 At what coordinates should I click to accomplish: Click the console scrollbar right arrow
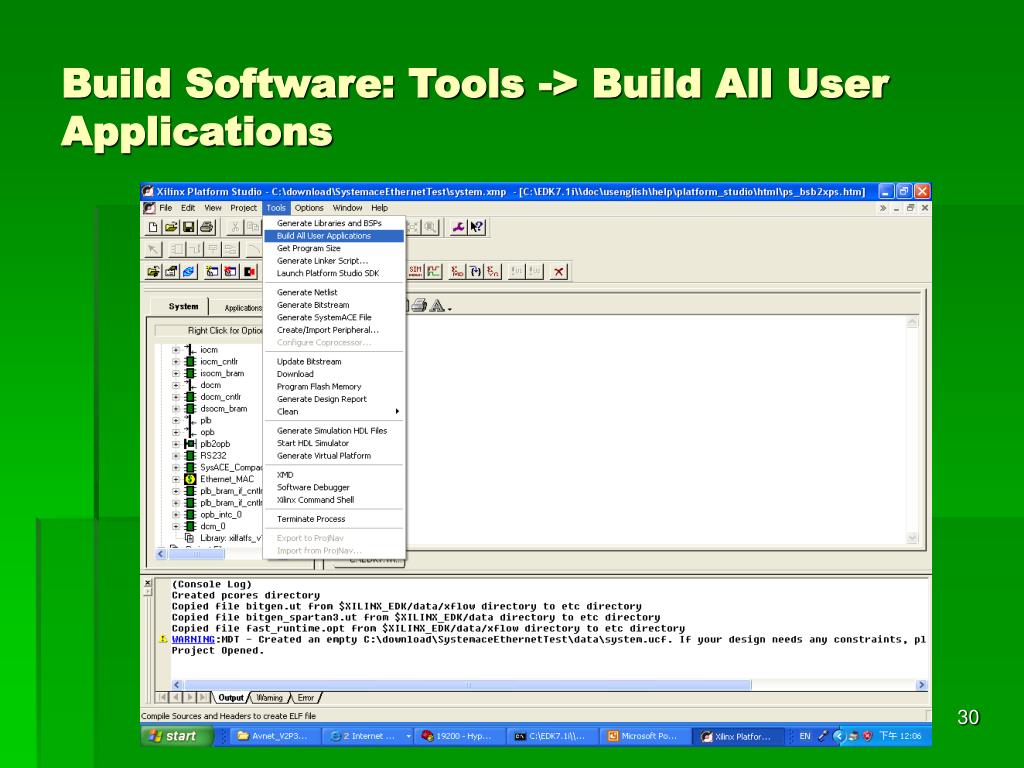(921, 685)
